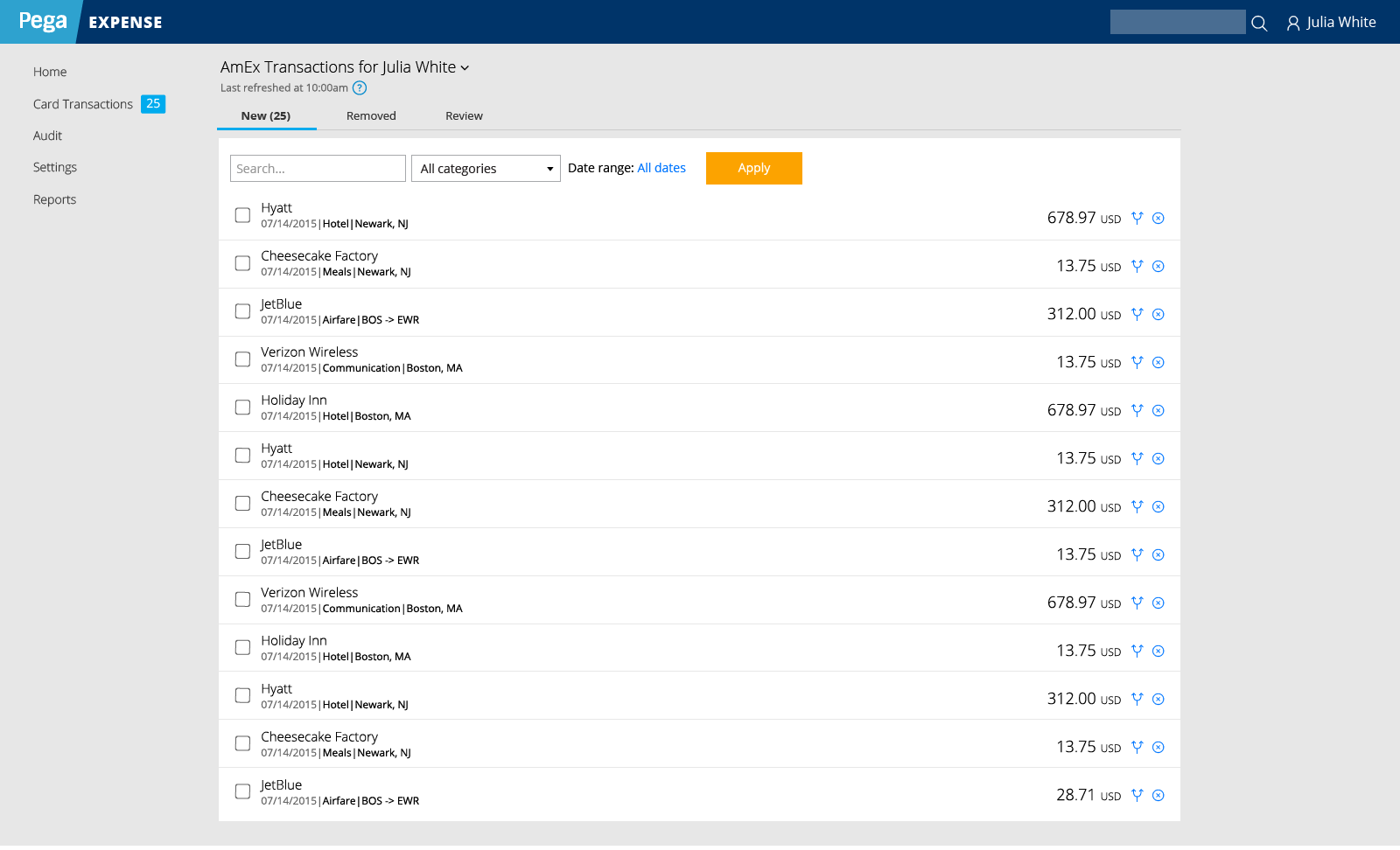Click the Julia White user name
This screenshot has width=1400, height=850.
click(x=1341, y=23)
